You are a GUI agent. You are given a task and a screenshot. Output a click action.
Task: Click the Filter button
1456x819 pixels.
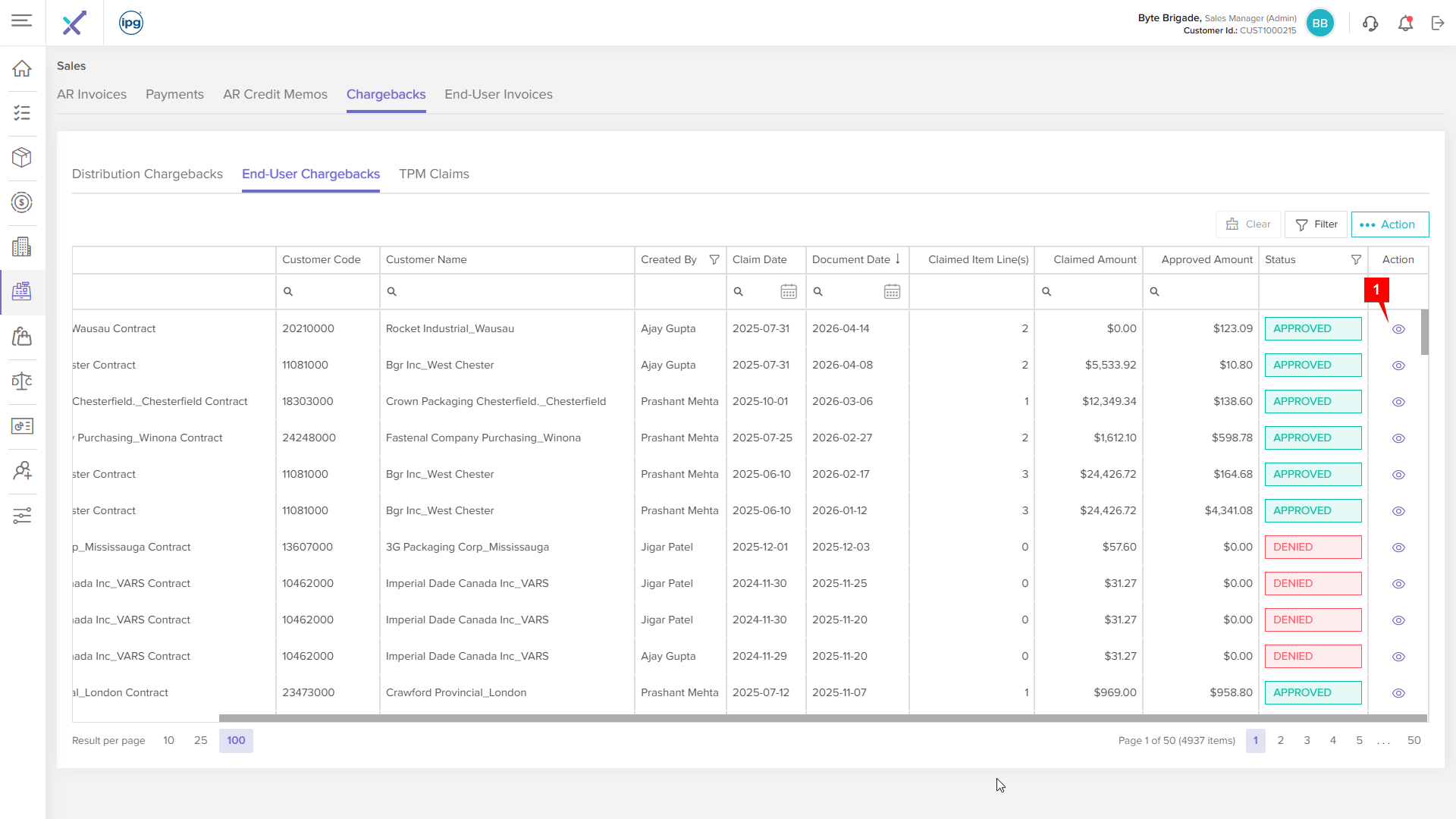[1316, 224]
